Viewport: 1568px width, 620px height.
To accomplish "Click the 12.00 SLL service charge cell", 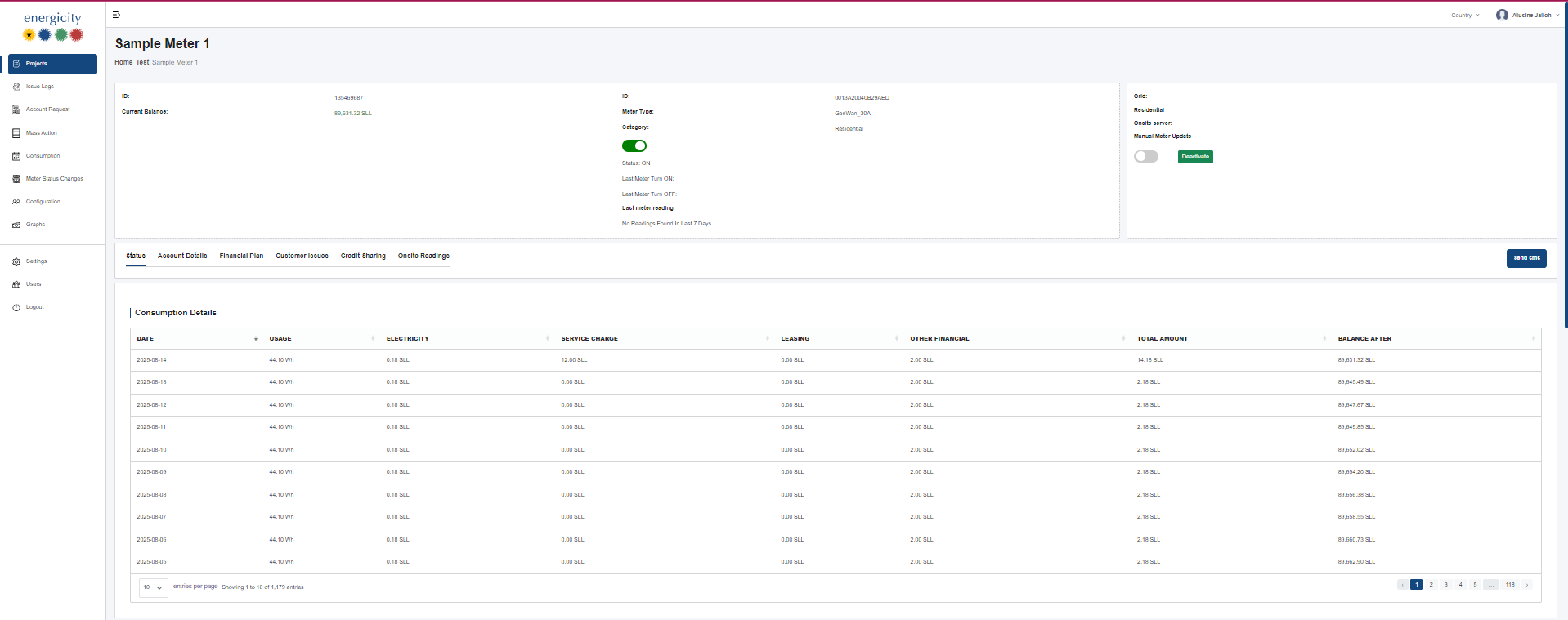I will [x=574, y=360].
